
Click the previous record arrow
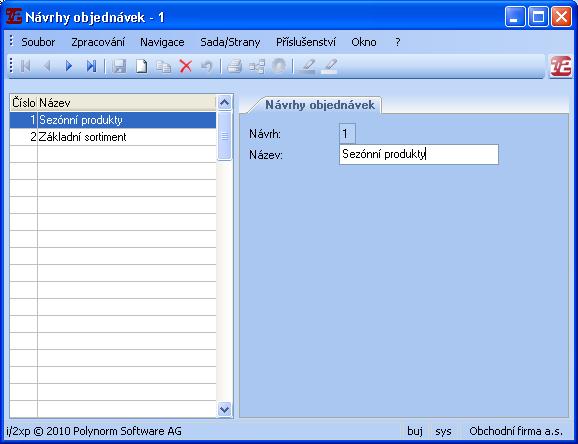pos(47,66)
